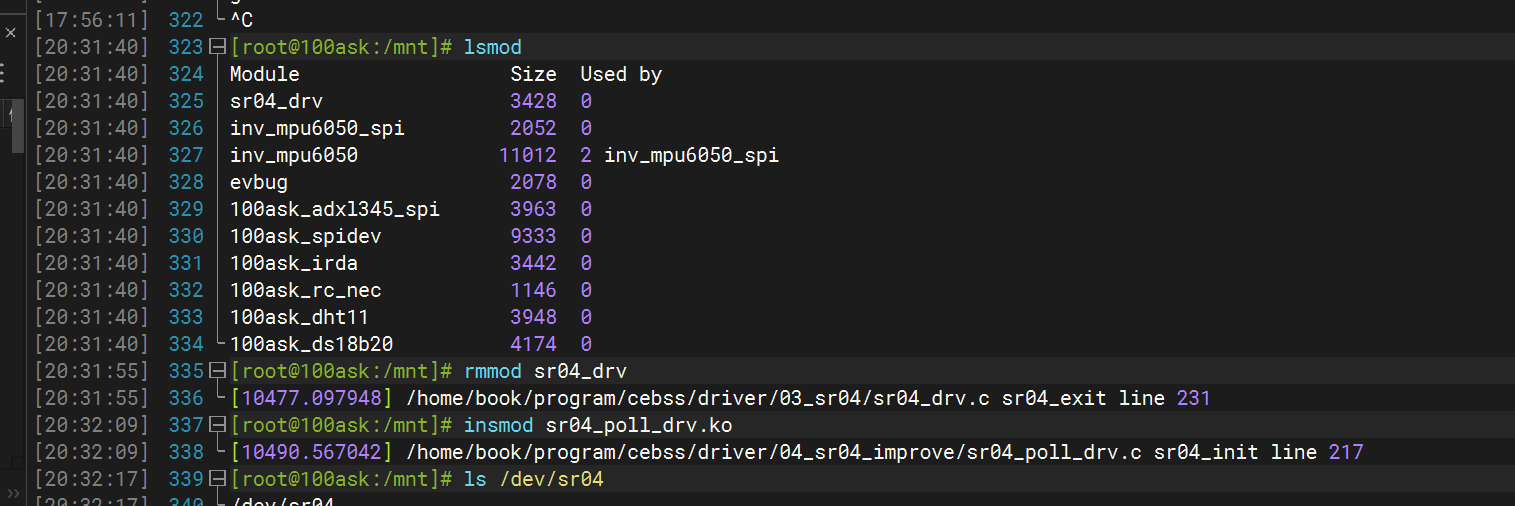Click the ^C text on line 322
1515x506 pixels.
(x=241, y=20)
